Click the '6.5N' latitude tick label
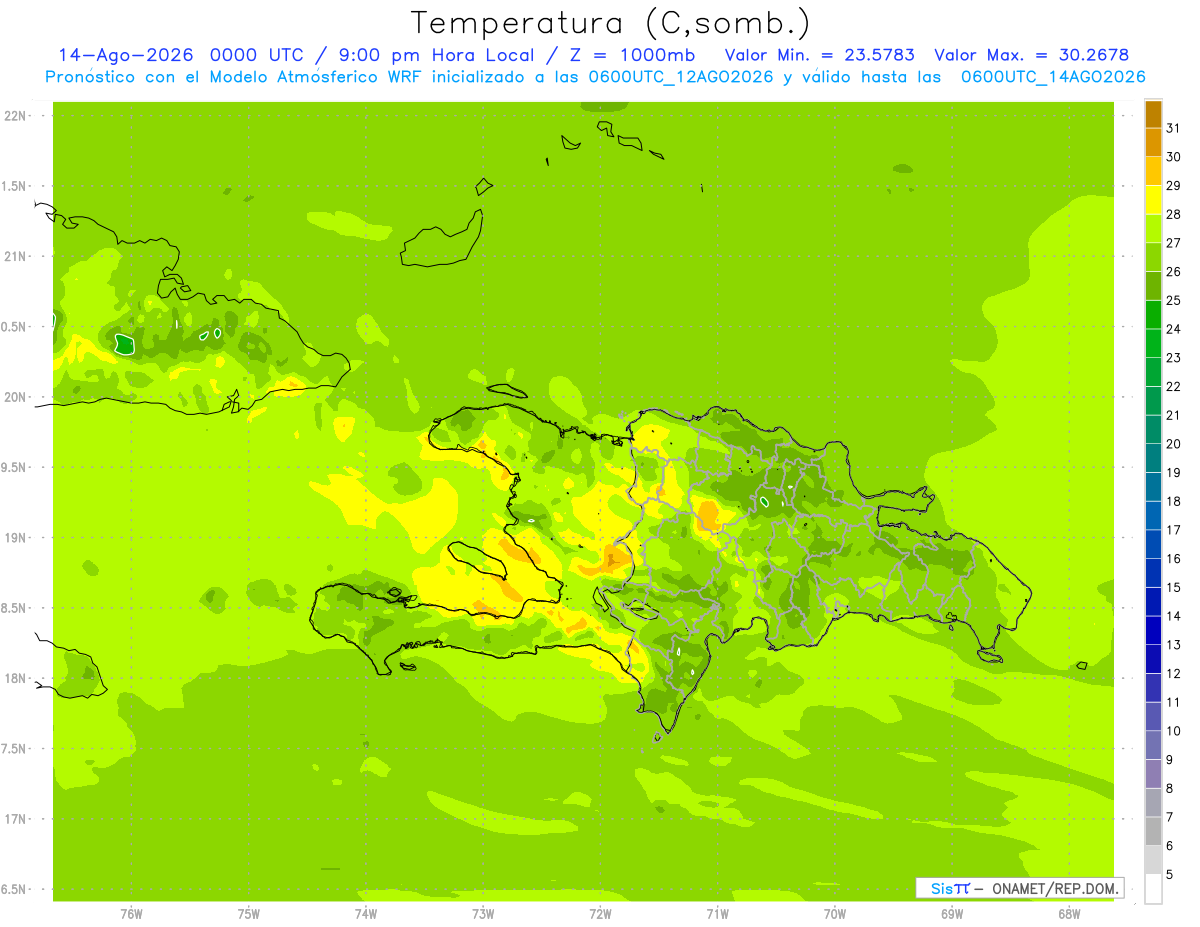The width and height of the screenshot is (1200, 927). point(14,889)
